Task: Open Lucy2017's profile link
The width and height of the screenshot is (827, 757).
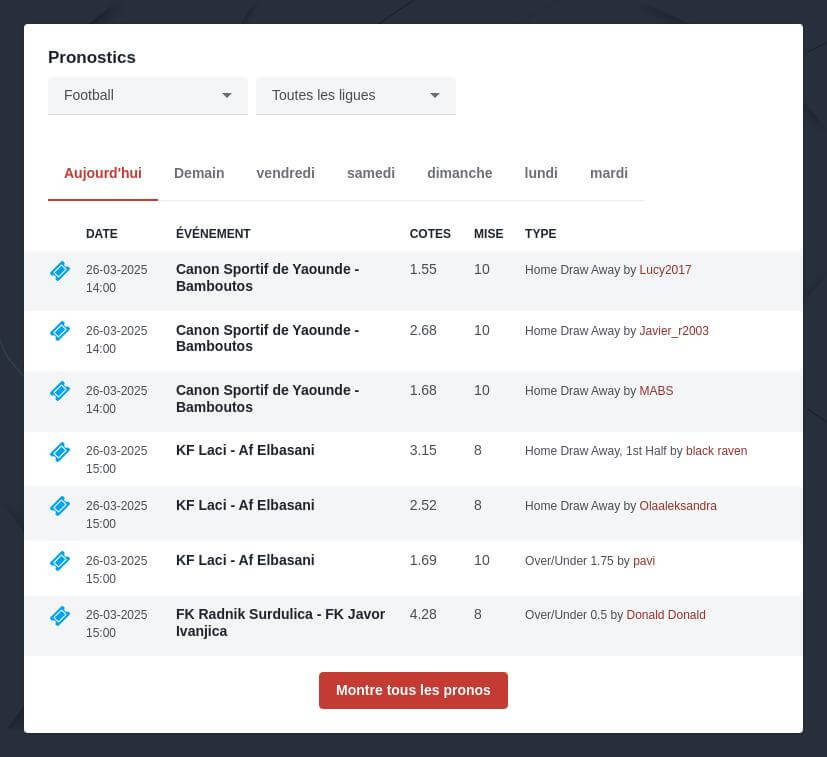Action: (665, 270)
